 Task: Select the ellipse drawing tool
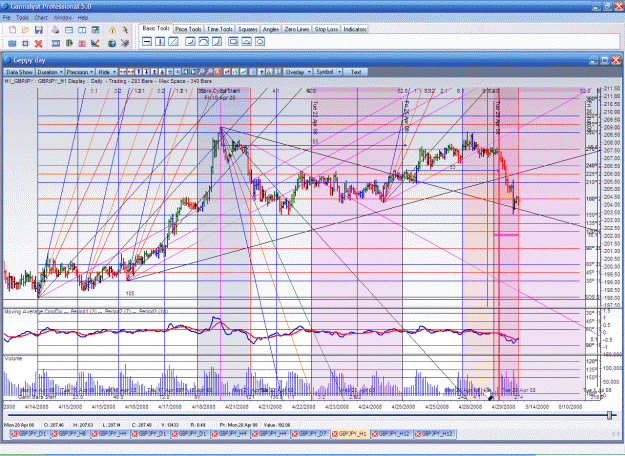[x=260, y=41]
